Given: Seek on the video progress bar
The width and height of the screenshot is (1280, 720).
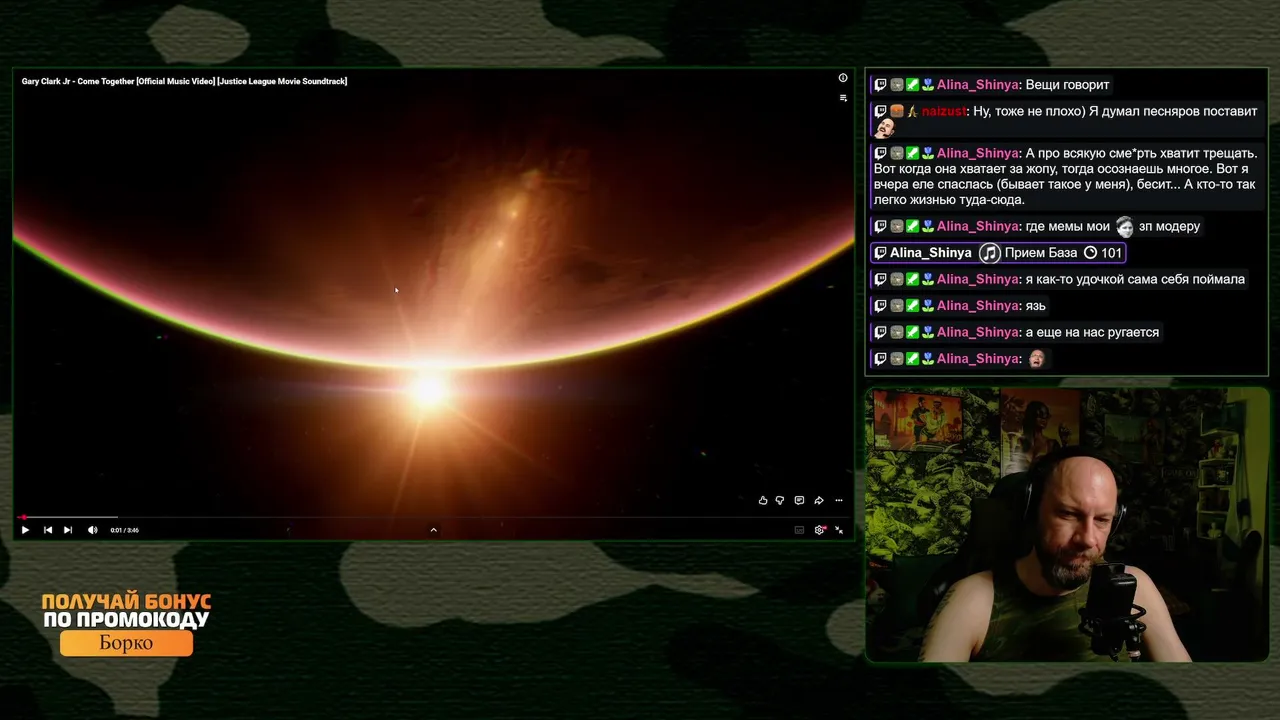Looking at the screenshot, I should click(x=433, y=517).
